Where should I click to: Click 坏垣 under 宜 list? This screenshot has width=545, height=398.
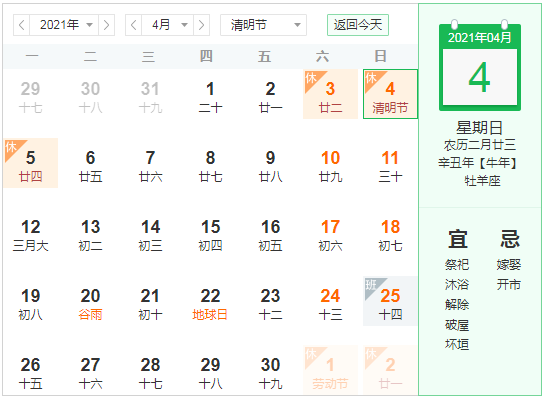tap(457, 344)
